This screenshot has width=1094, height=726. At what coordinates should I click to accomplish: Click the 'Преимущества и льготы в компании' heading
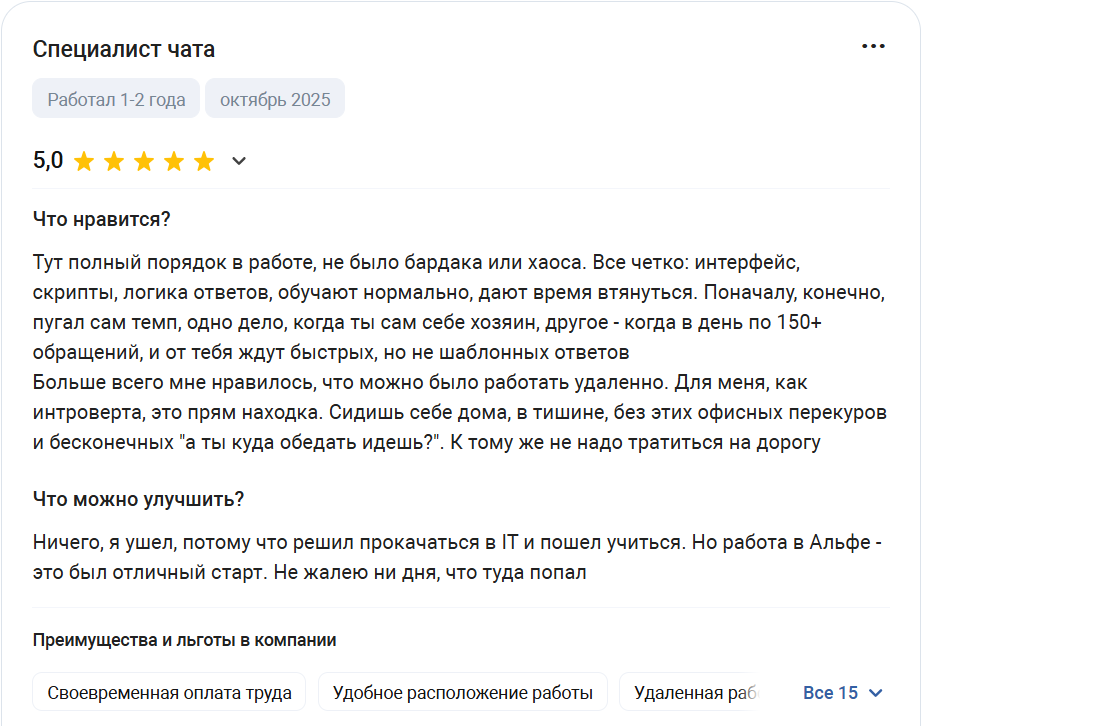click(x=184, y=640)
